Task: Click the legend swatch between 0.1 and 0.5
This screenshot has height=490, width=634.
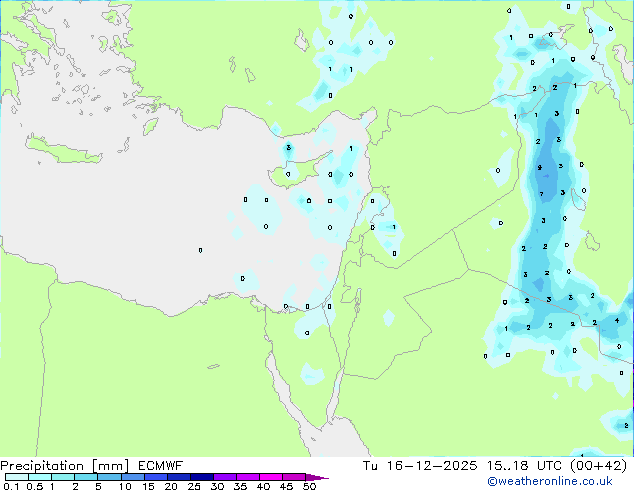Action: coord(17,477)
